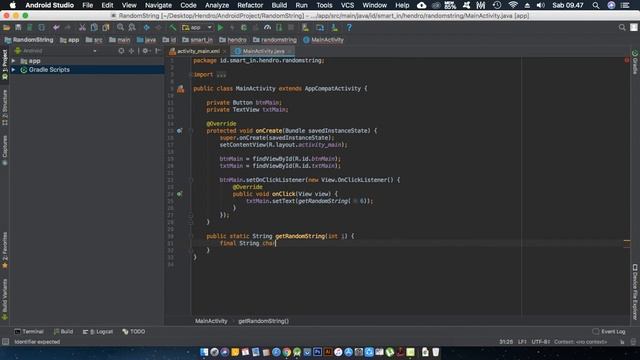Click the Collapse All icon in Project panel
The height and width of the screenshot is (360, 640).
tap(131, 51)
